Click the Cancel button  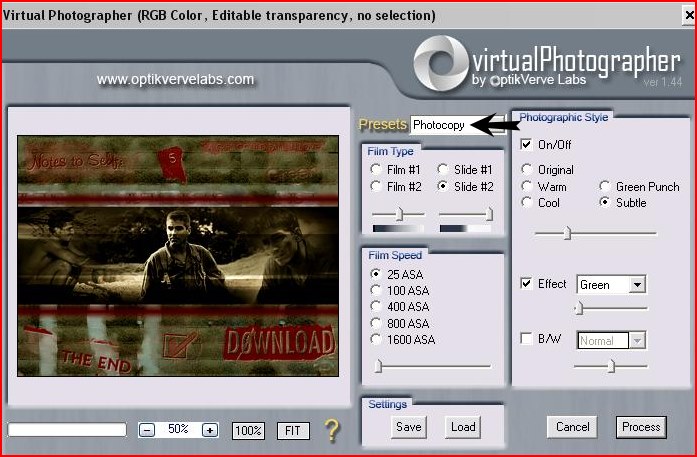pos(572,427)
